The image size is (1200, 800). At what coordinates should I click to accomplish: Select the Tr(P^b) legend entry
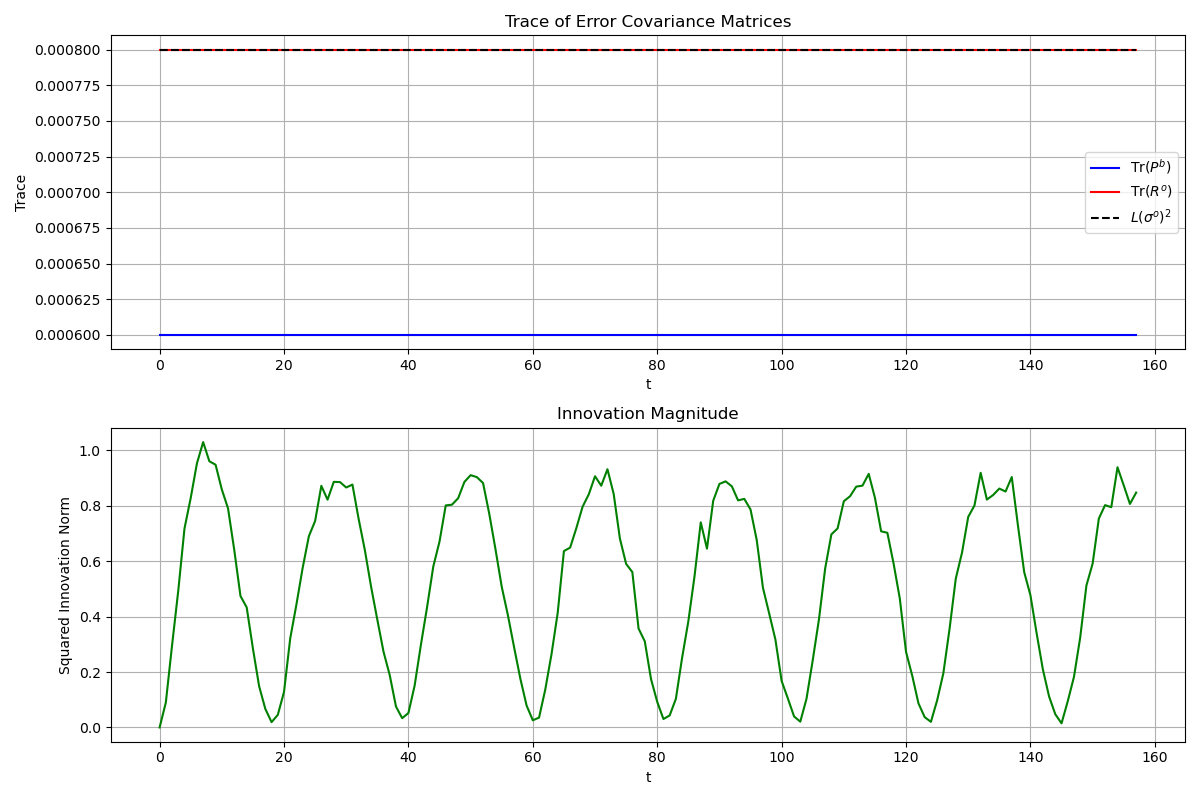[x=1131, y=167]
